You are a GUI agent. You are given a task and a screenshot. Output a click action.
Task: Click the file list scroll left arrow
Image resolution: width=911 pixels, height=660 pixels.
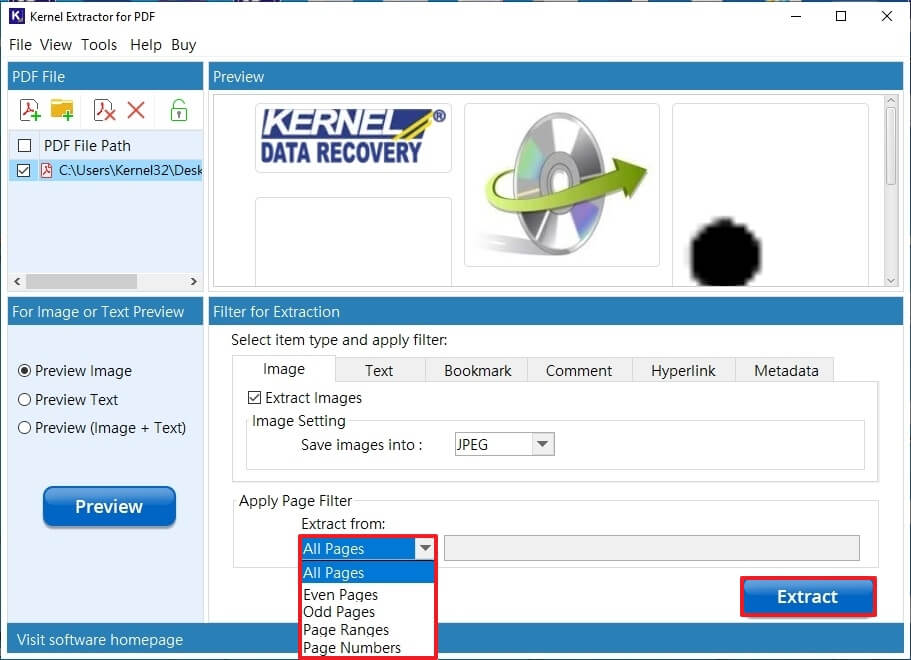point(17,281)
